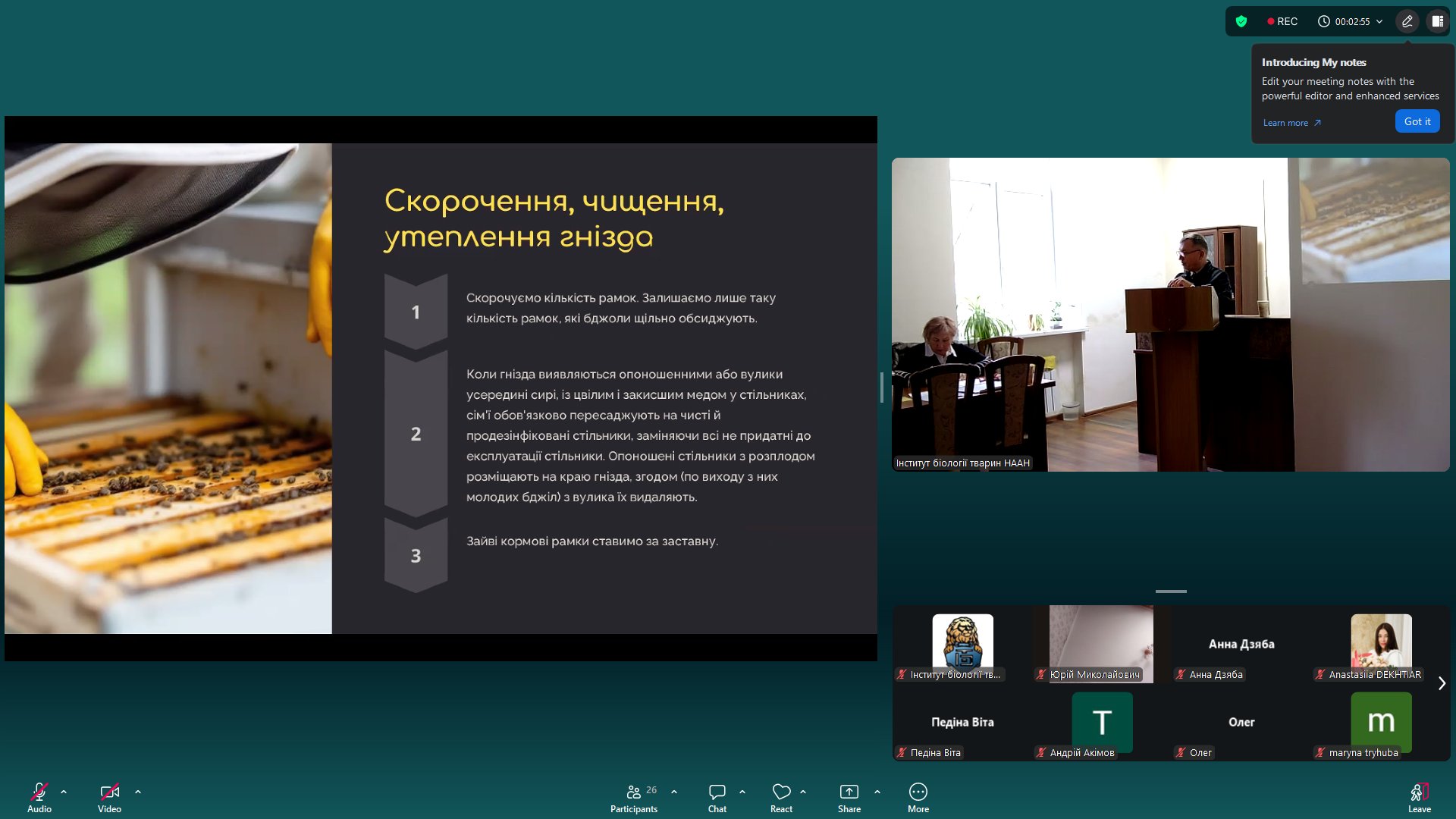This screenshot has width=1456, height=819.
Task: Expand the Share options arrow
Action: coord(877,792)
